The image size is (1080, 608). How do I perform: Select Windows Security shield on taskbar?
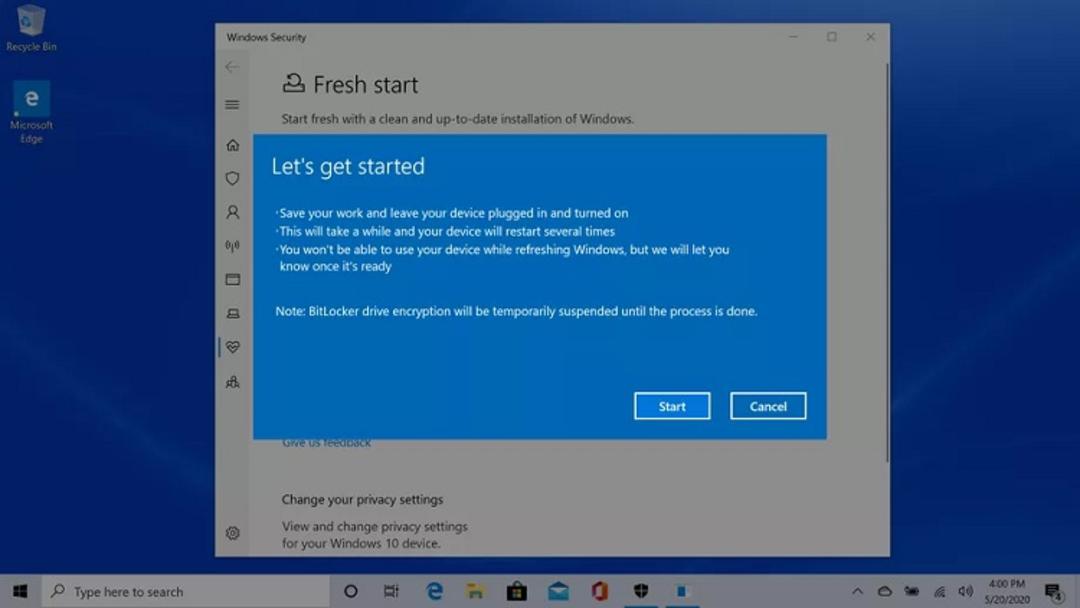(x=641, y=591)
